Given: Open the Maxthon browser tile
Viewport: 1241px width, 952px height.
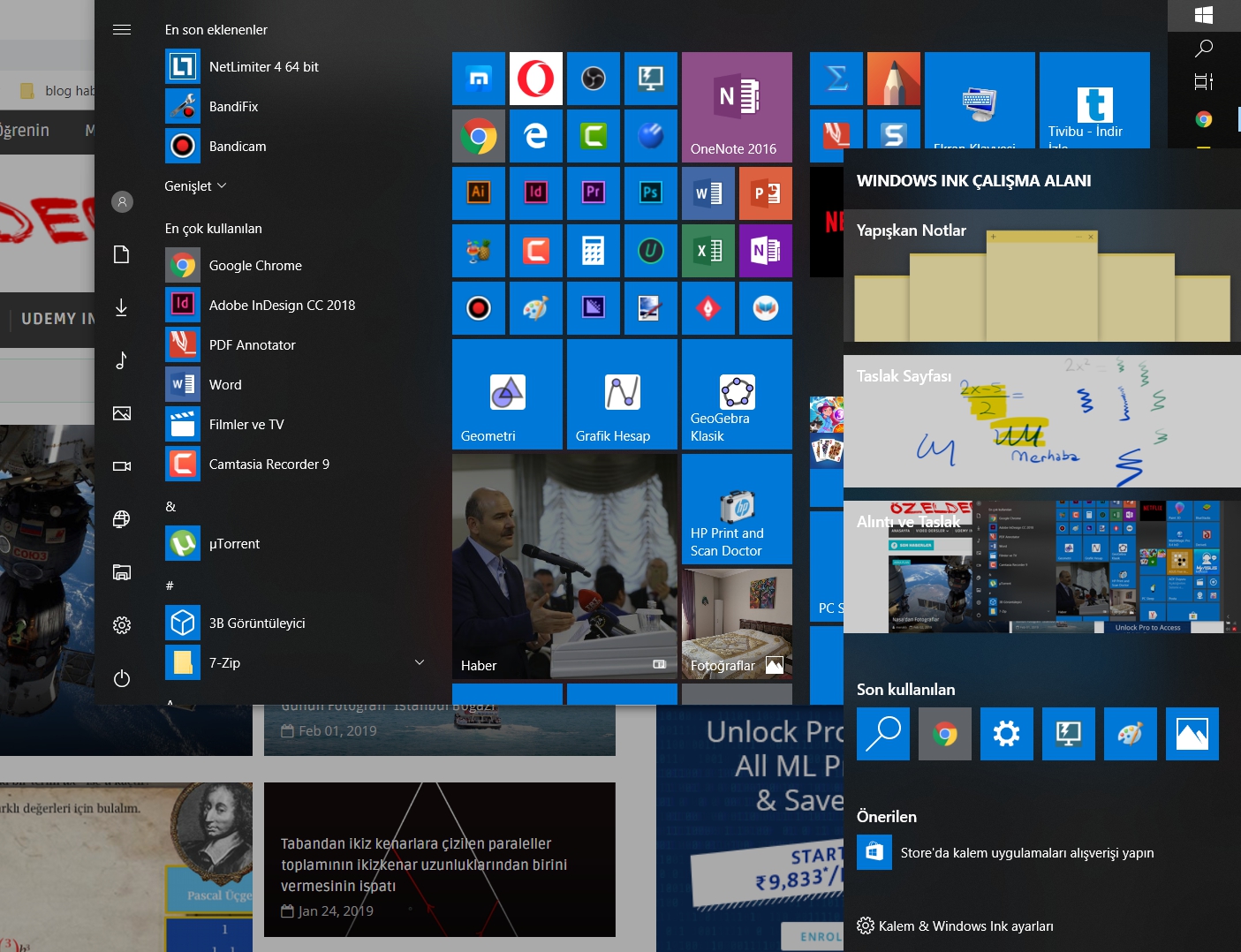Looking at the screenshot, I should (479, 79).
